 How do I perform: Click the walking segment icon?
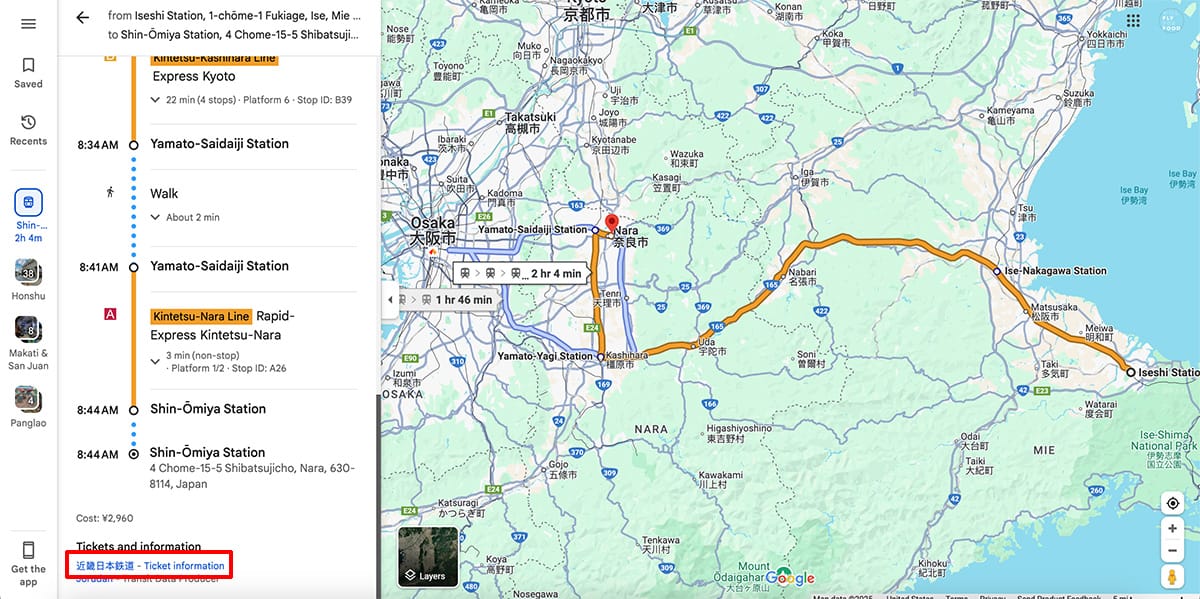coord(109,193)
